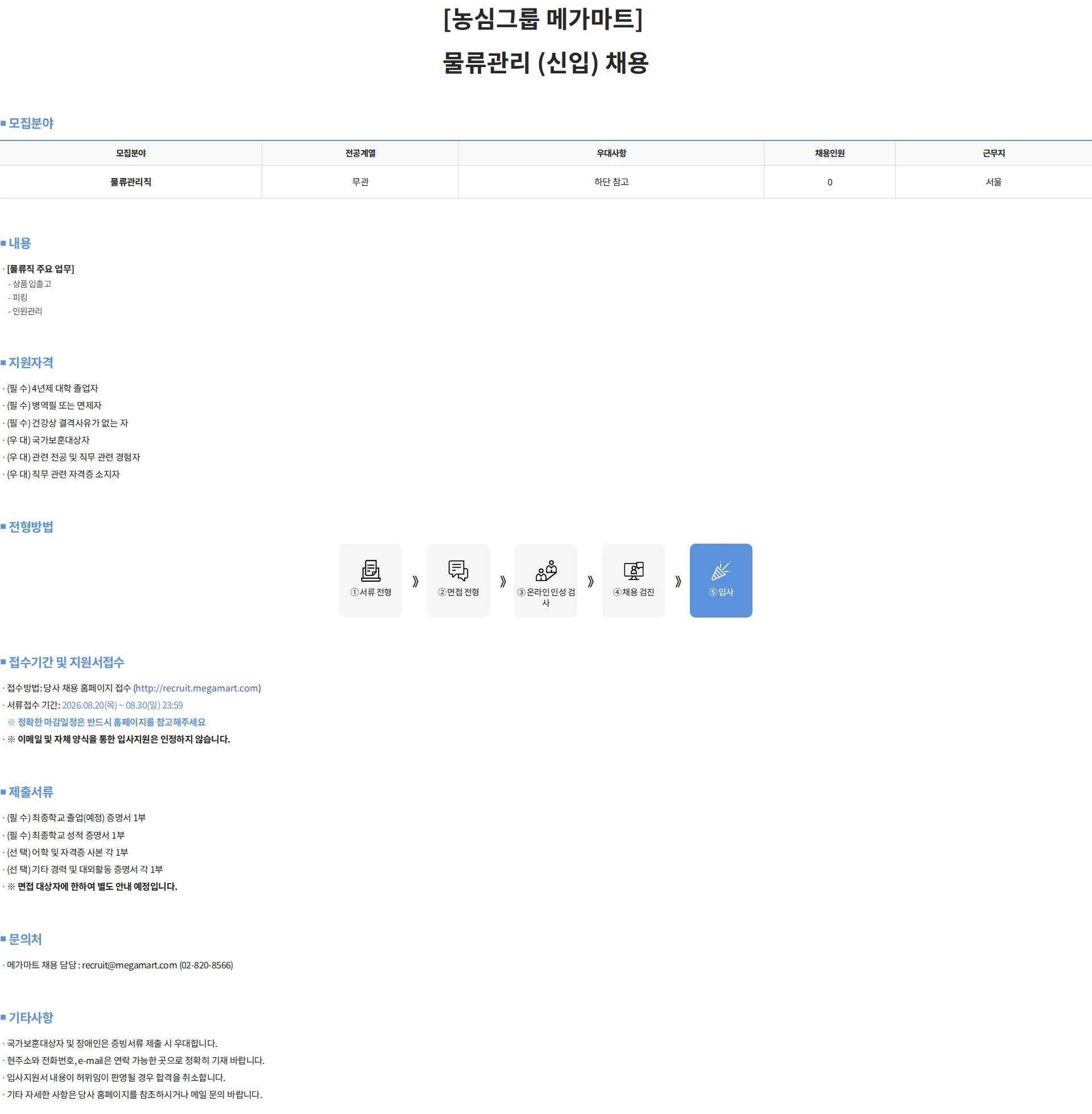Click the 어학 및 자격증 사본 line

point(67,852)
